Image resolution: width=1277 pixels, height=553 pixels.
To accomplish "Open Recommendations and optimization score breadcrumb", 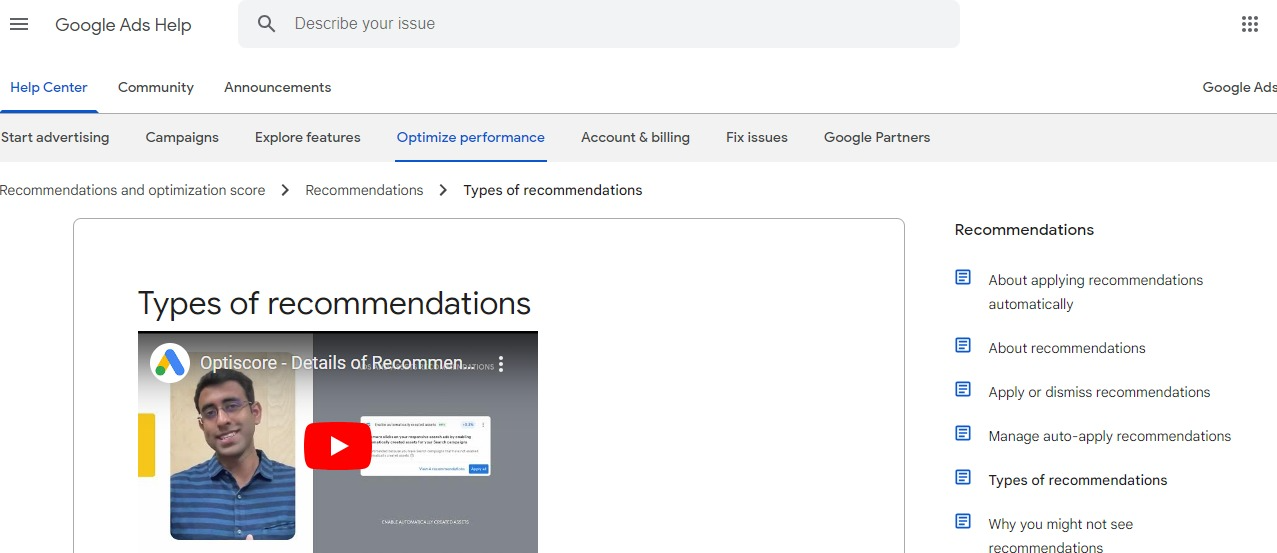I will 133,190.
